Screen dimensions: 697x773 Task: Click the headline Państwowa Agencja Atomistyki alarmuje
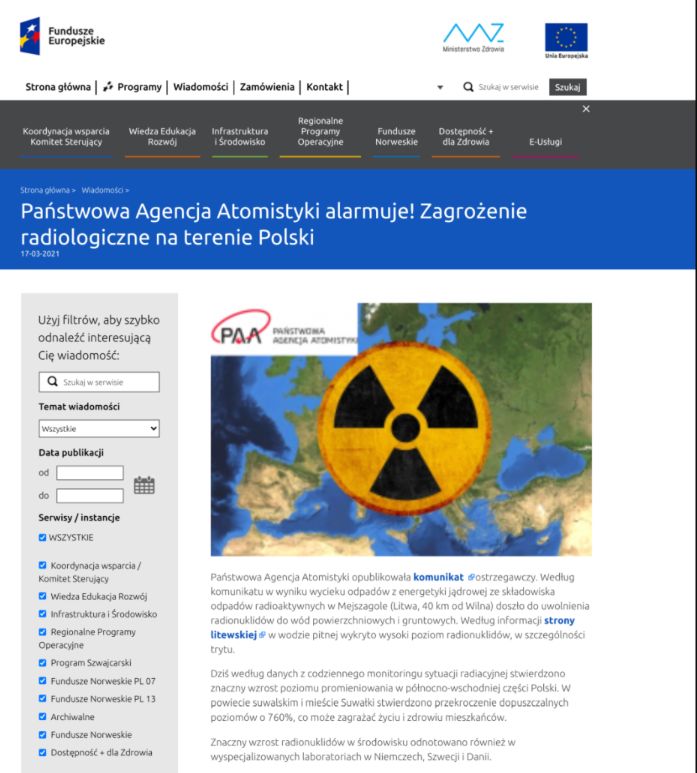click(274, 224)
